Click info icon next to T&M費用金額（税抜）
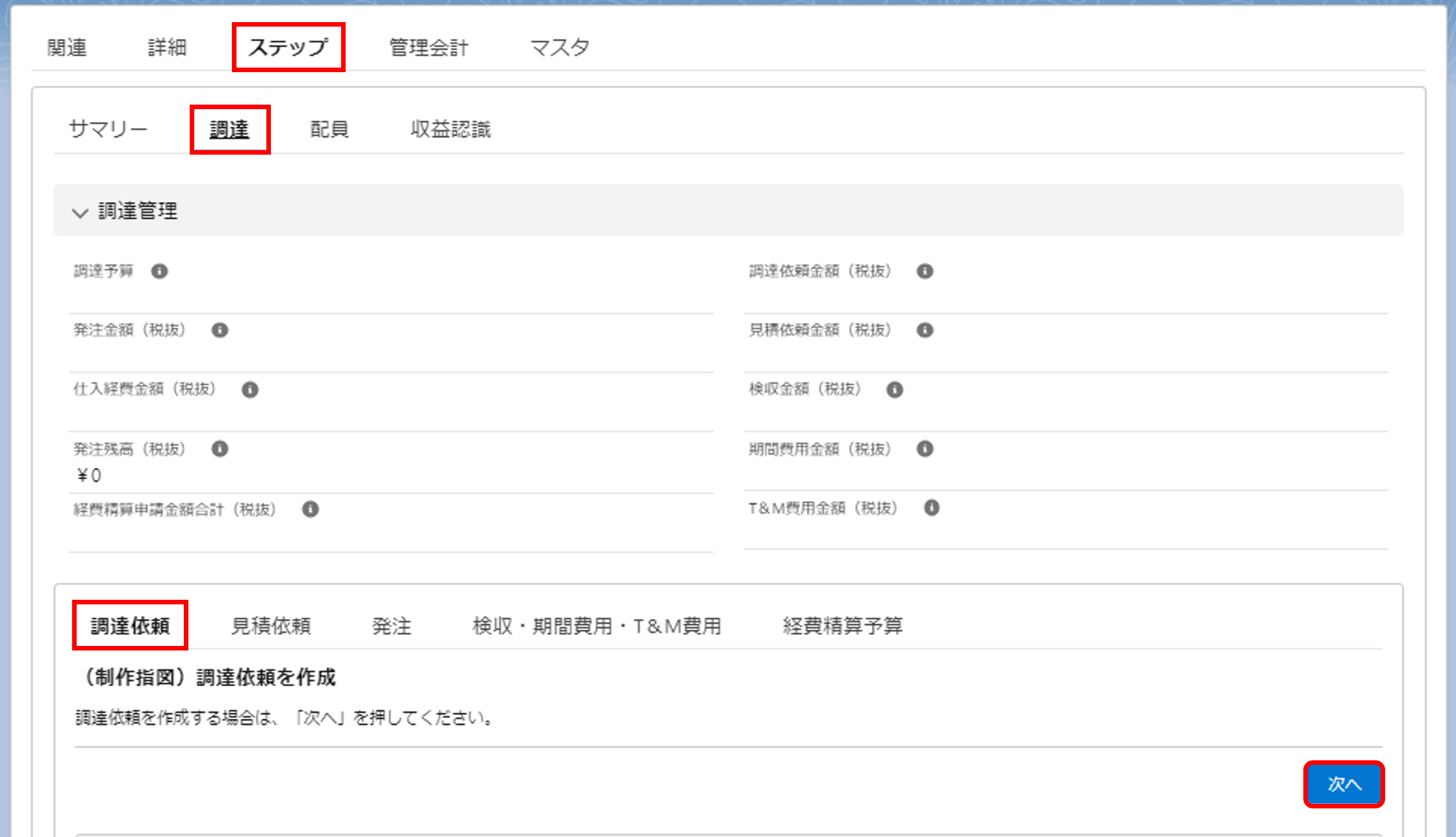Image resolution: width=1456 pixels, height=837 pixels. coord(931,508)
